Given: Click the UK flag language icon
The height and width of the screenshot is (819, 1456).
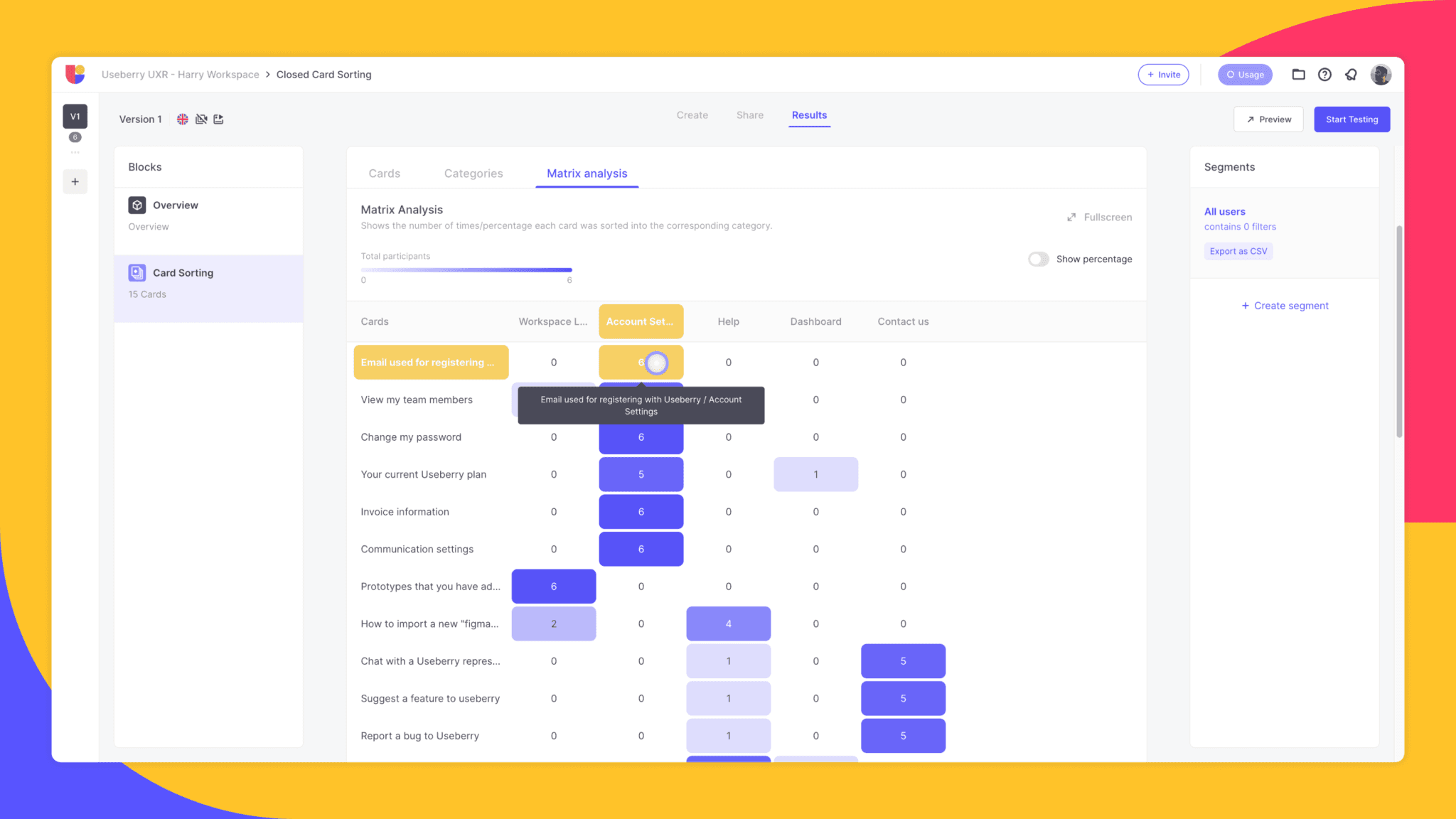Looking at the screenshot, I should click(183, 119).
